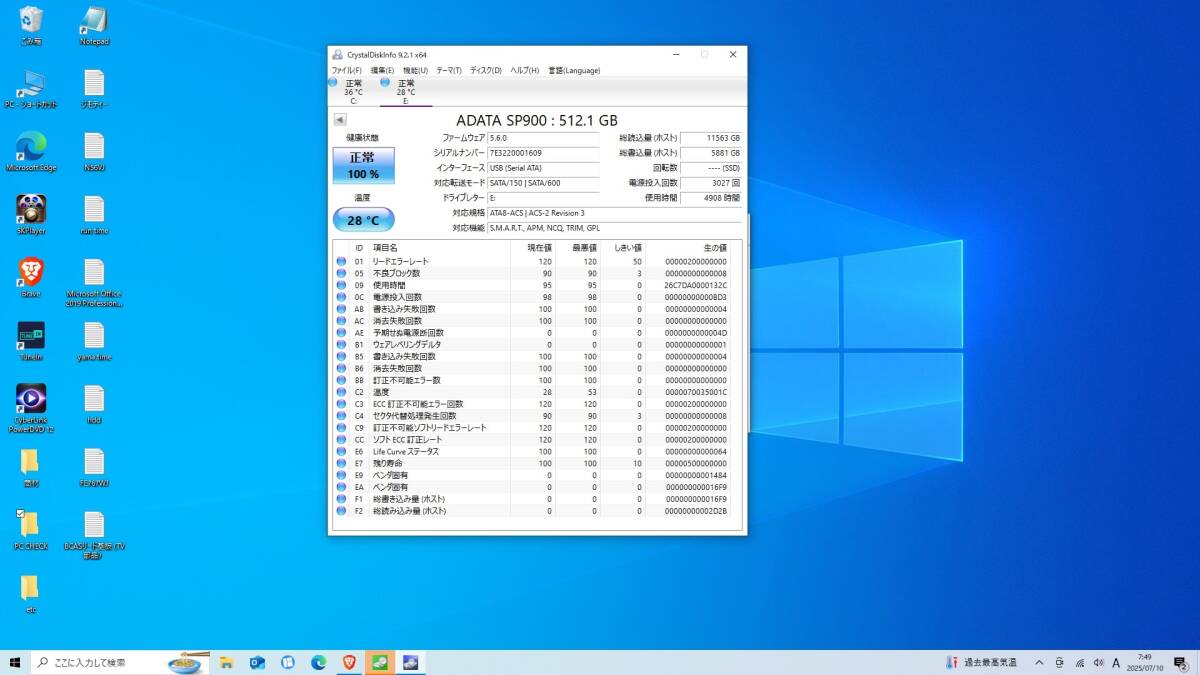Viewport: 1200px width, 675px height.
Task: Open the 機能(U) menu
Action: 415,70
